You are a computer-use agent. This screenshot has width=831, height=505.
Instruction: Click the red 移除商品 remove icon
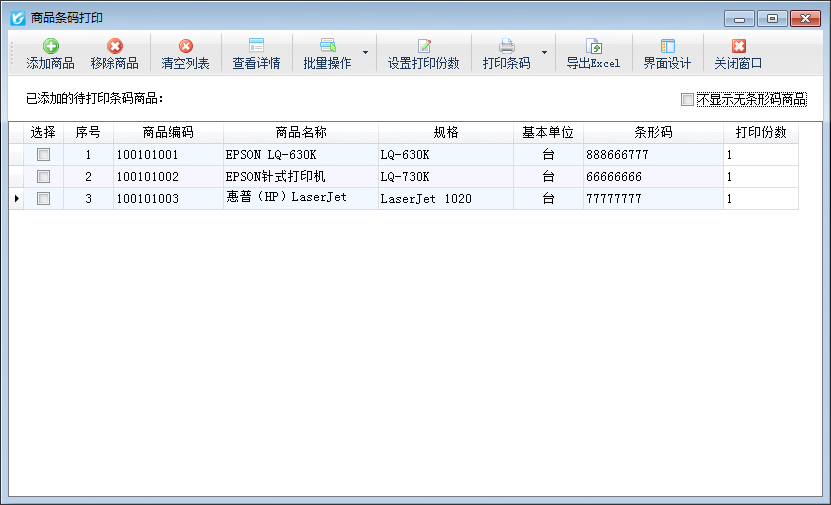pyautogui.click(x=114, y=46)
